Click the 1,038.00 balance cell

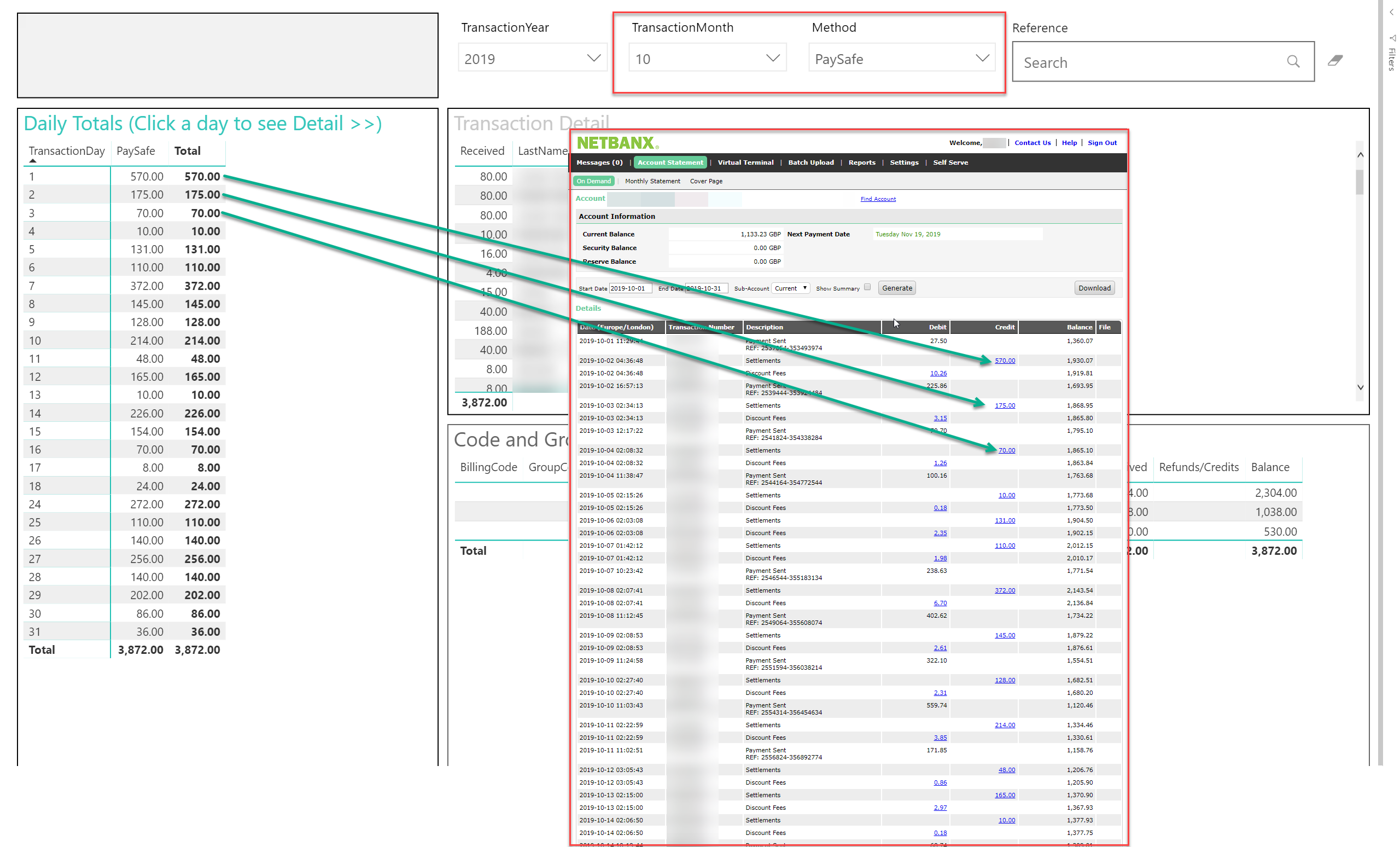tap(1275, 512)
